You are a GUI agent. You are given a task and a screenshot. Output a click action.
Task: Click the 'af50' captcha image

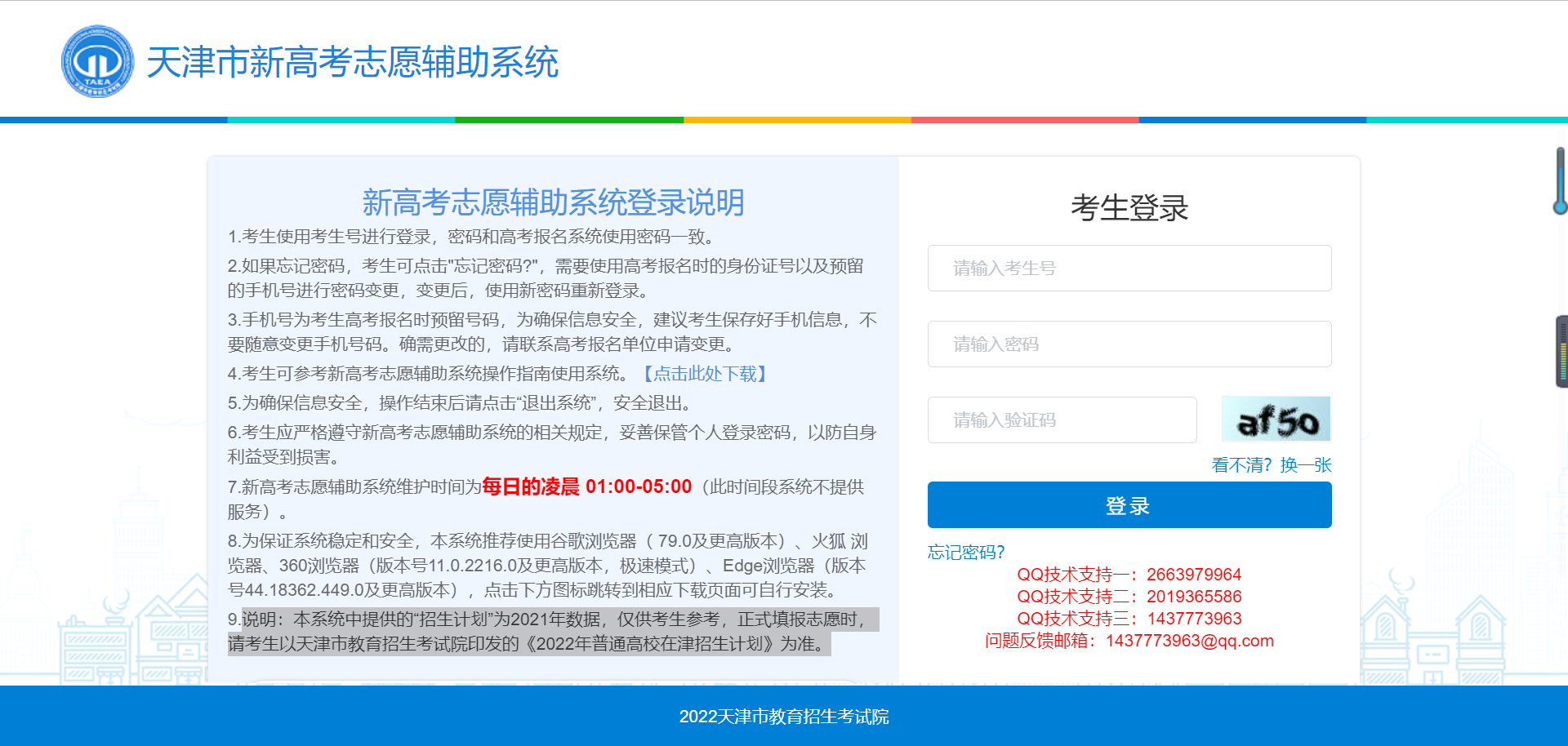pyautogui.click(x=1276, y=420)
